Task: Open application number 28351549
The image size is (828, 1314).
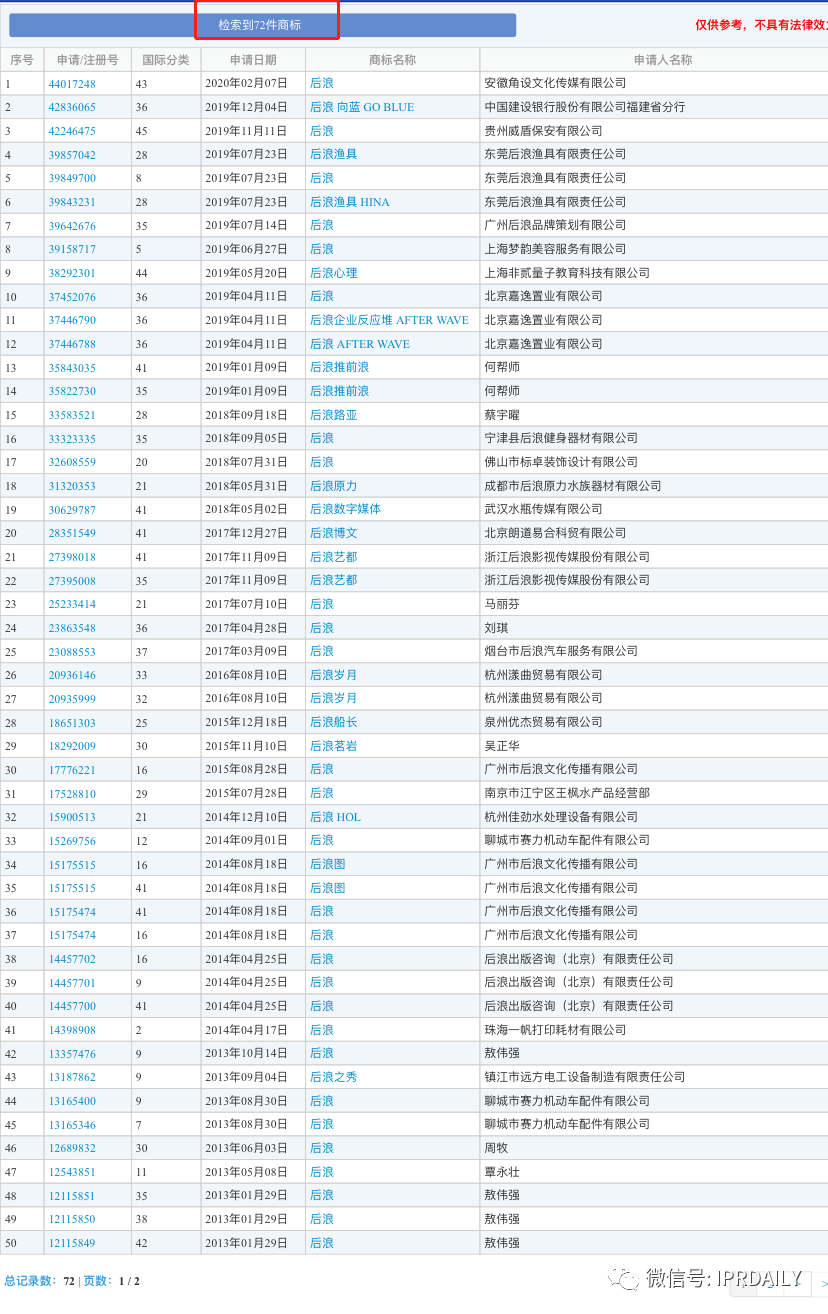Action: coord(72,533)
